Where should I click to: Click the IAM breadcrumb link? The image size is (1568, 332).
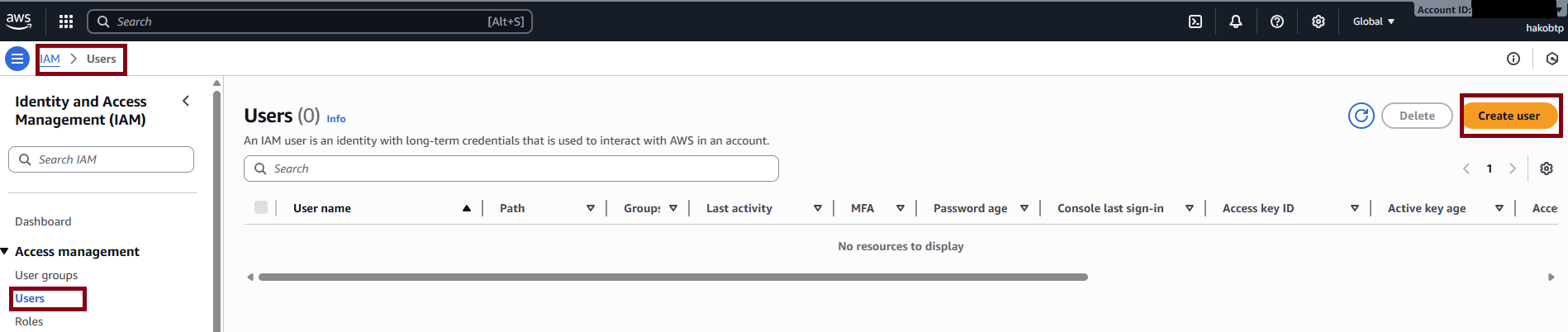[50, 59]
